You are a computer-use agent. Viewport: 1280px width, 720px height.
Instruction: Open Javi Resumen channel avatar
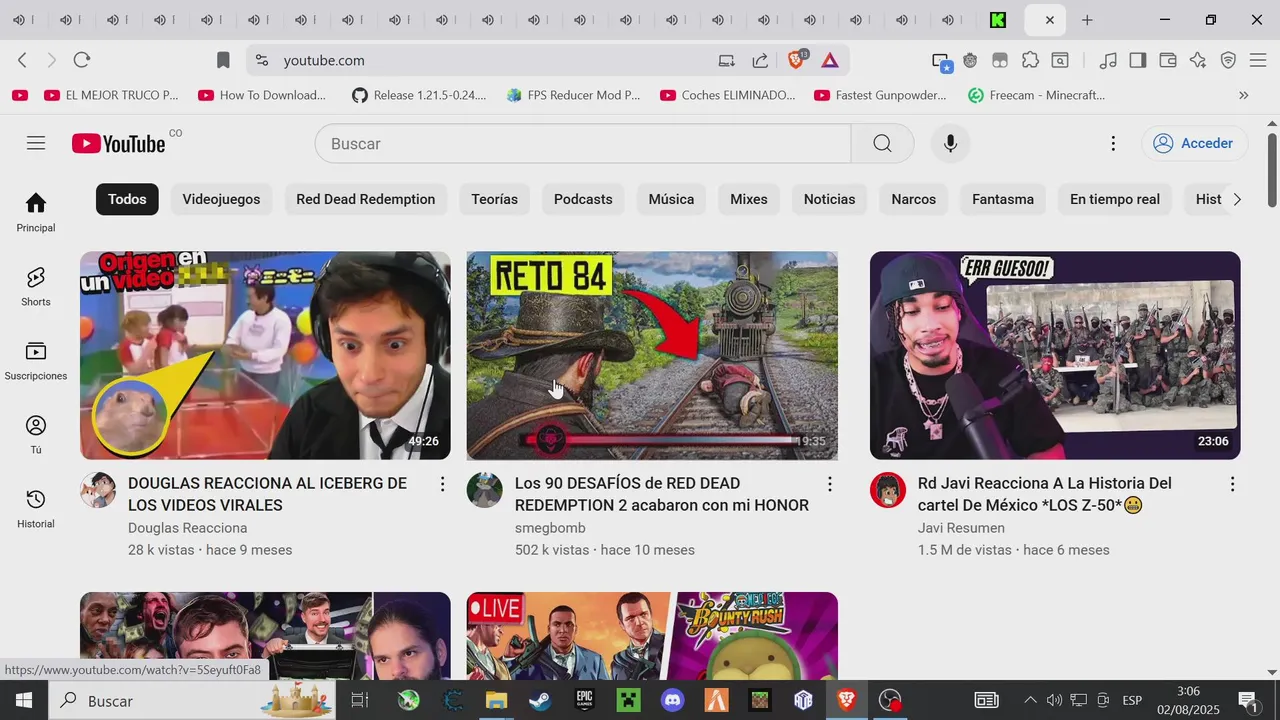888,490
